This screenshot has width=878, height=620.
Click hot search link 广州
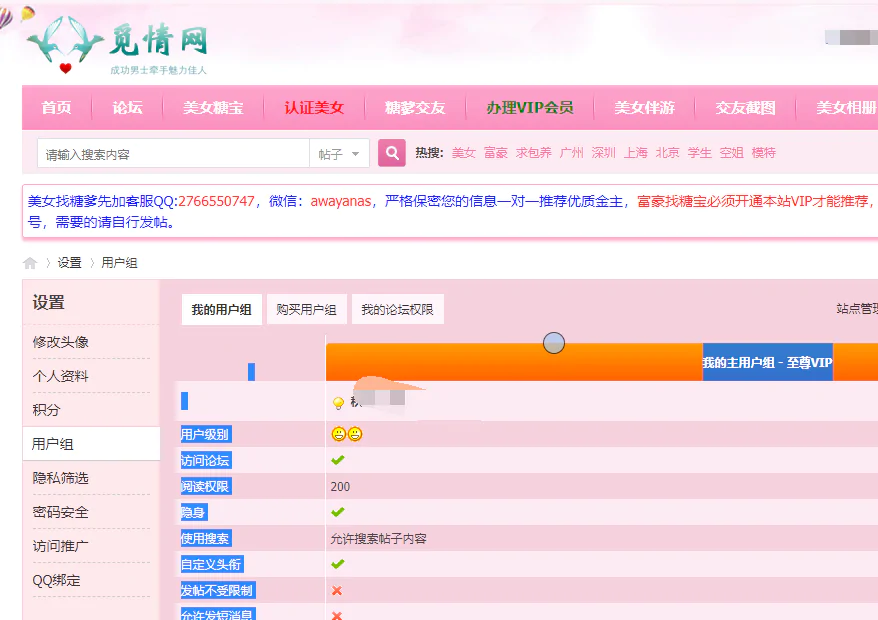[571, 153]
